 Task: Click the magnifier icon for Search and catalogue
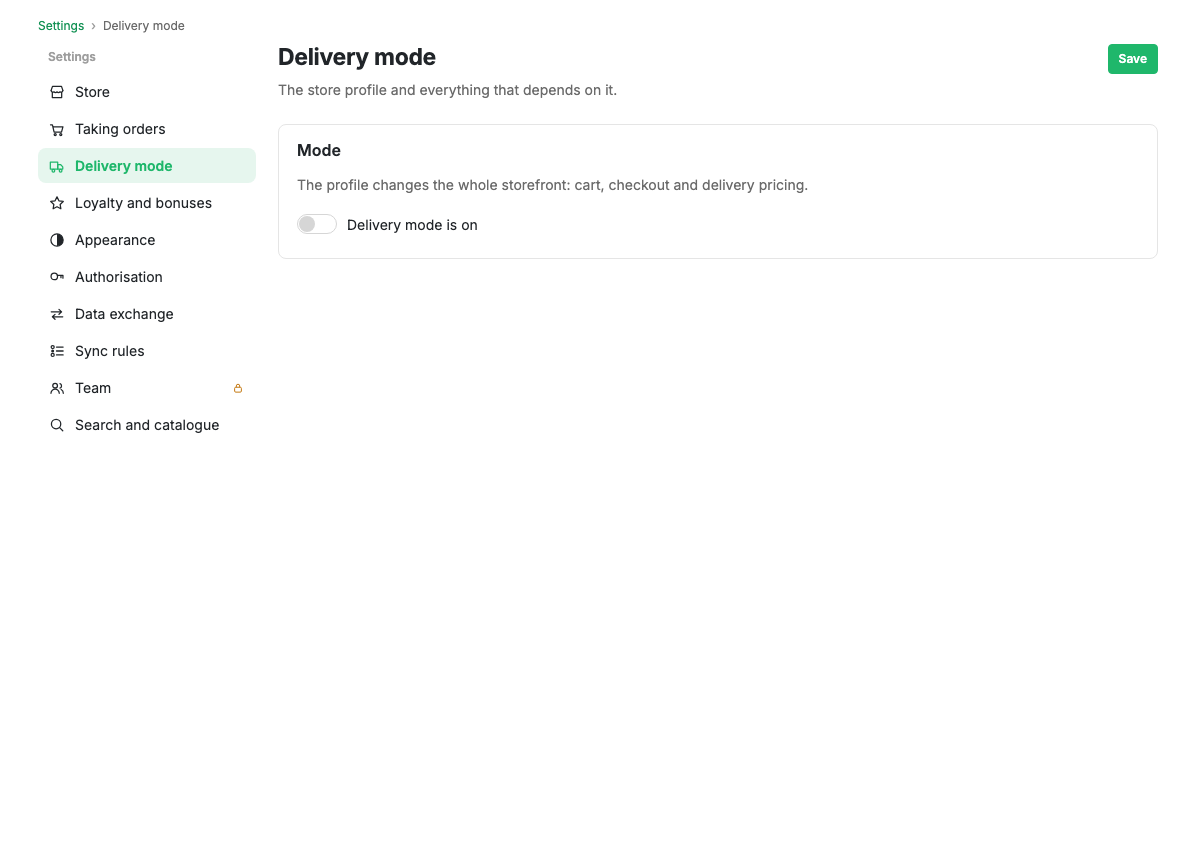[x=57, y=426]
